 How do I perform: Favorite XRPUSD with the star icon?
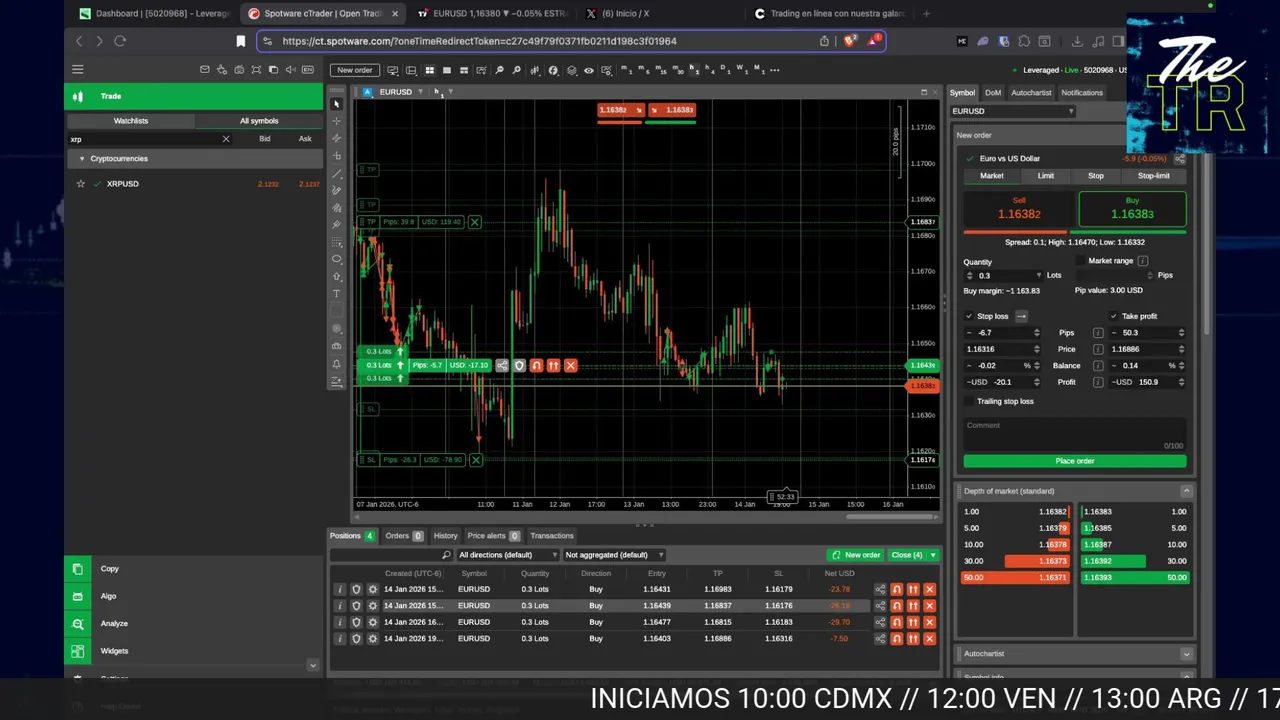[x=81, y=184]
